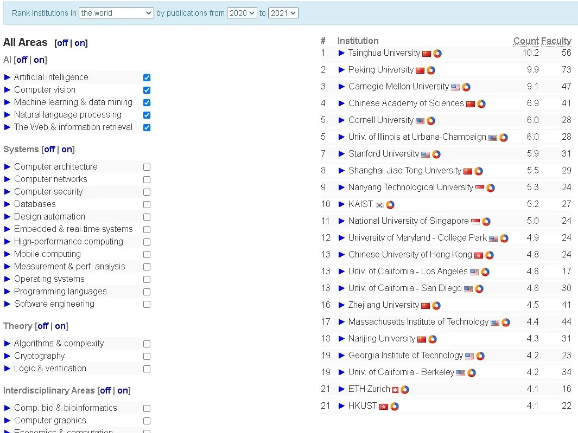
Task: Open the chart icon for Univ. of California - Los Angeles
Action: coord(485,272)
